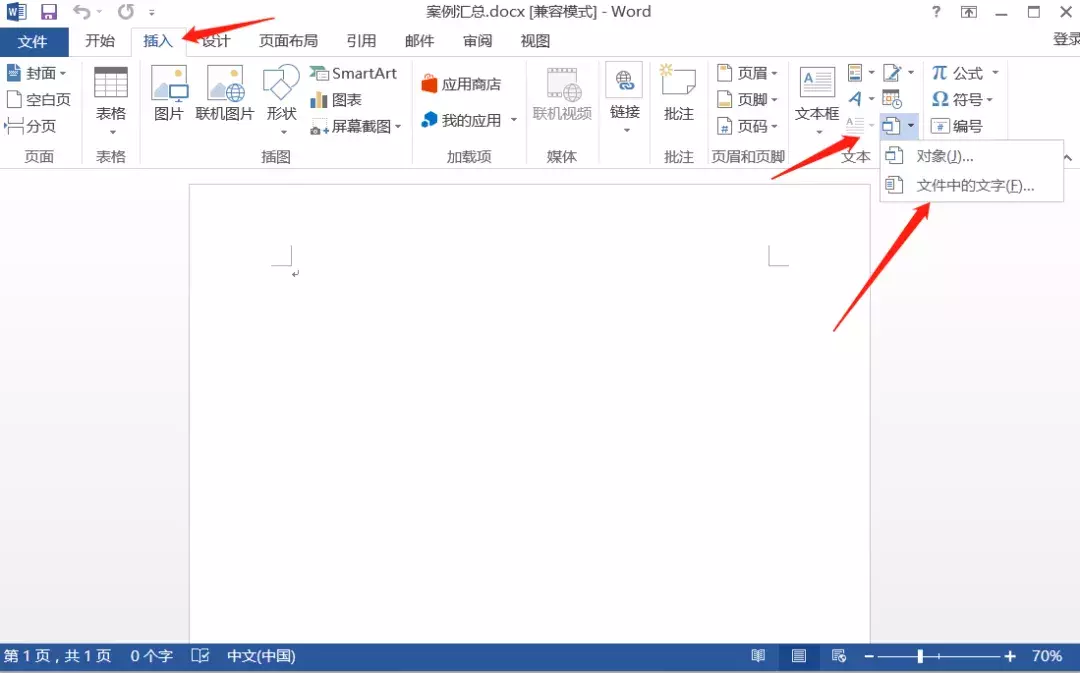Undo the last action
The width and height of the screenshot is (1080, 673).
82,12
